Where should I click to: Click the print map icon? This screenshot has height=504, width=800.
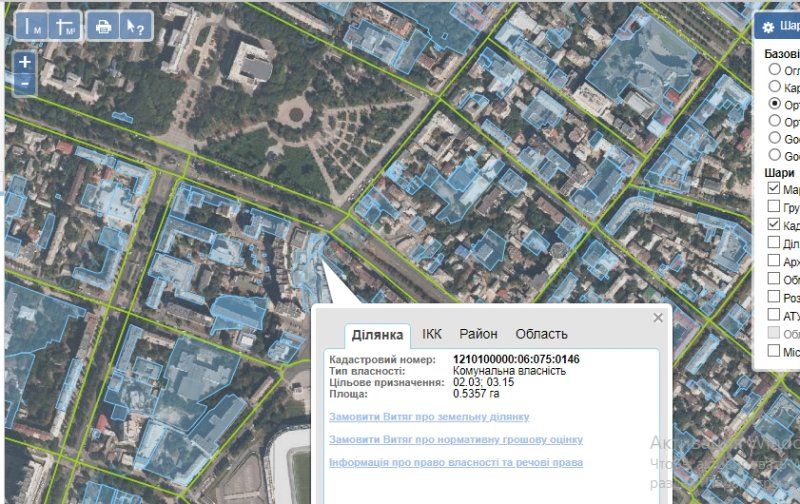tap(102, 26)
